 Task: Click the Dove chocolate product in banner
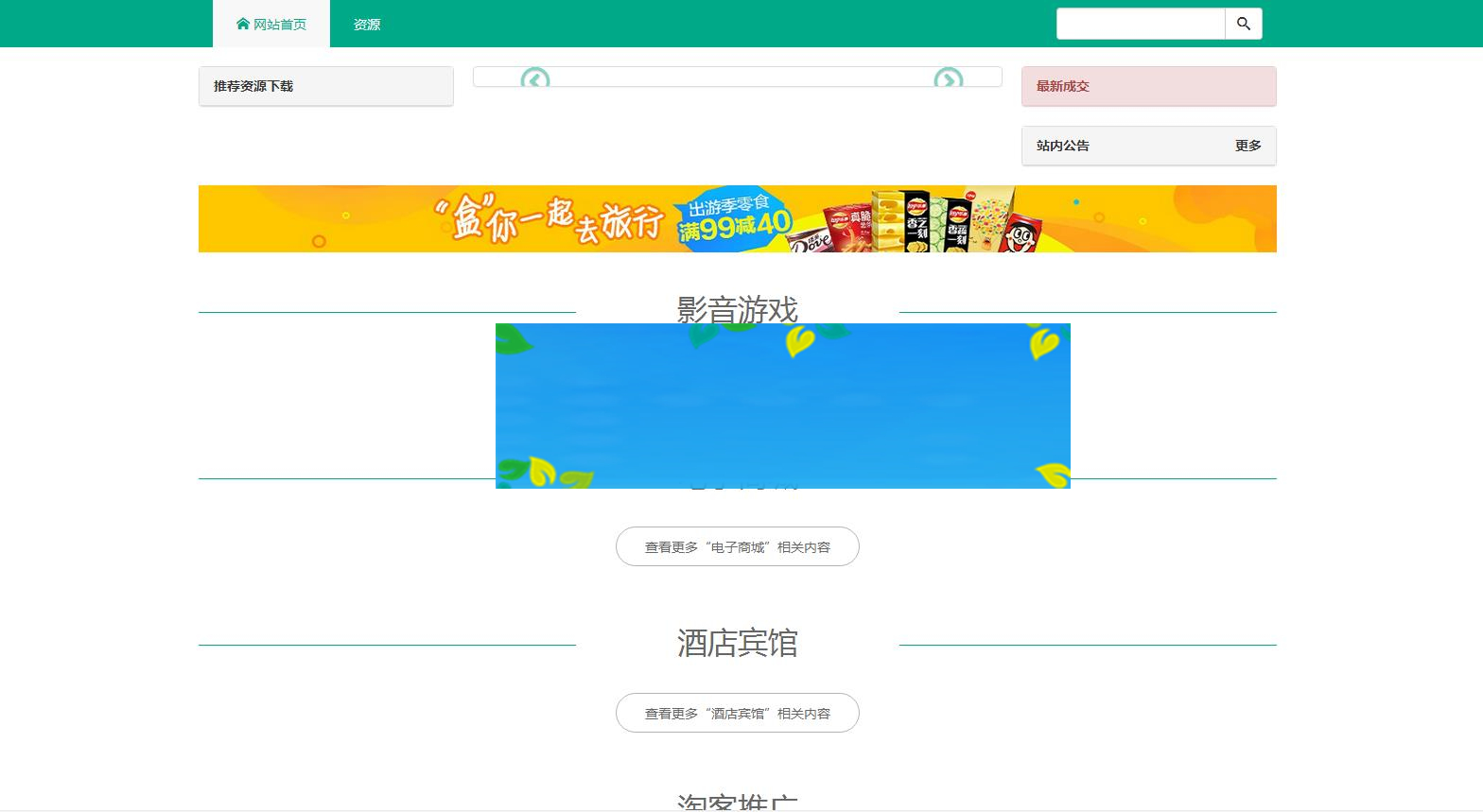point(810,240)
